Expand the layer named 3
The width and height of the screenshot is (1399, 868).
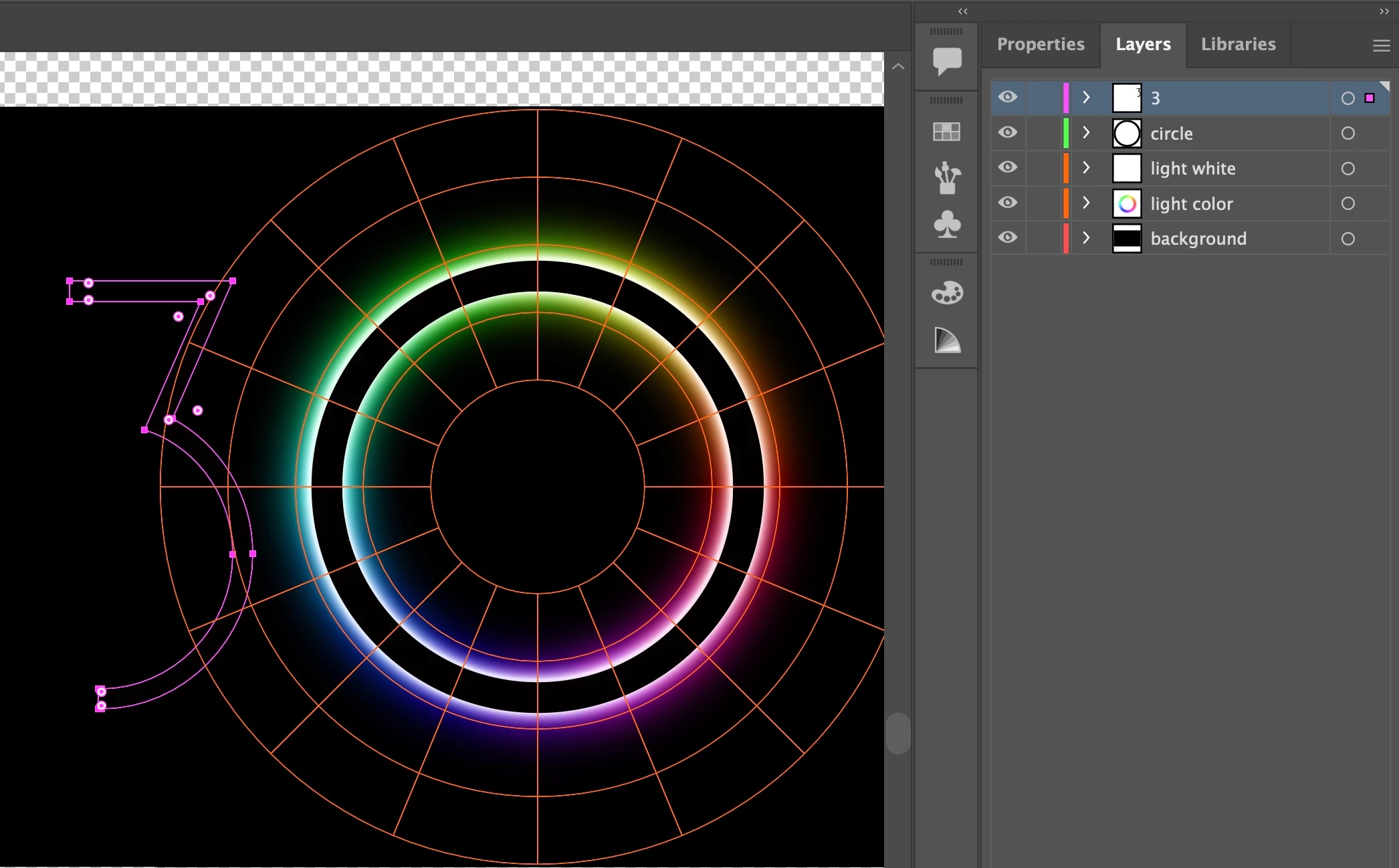coord(1086,98)
